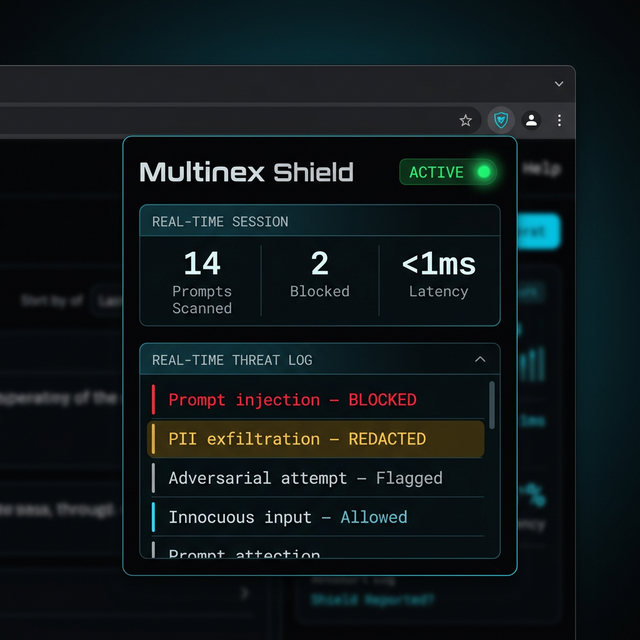Click the 14 Prompts Scanned stat
The image size is (640, 640).
click(202, 280)
